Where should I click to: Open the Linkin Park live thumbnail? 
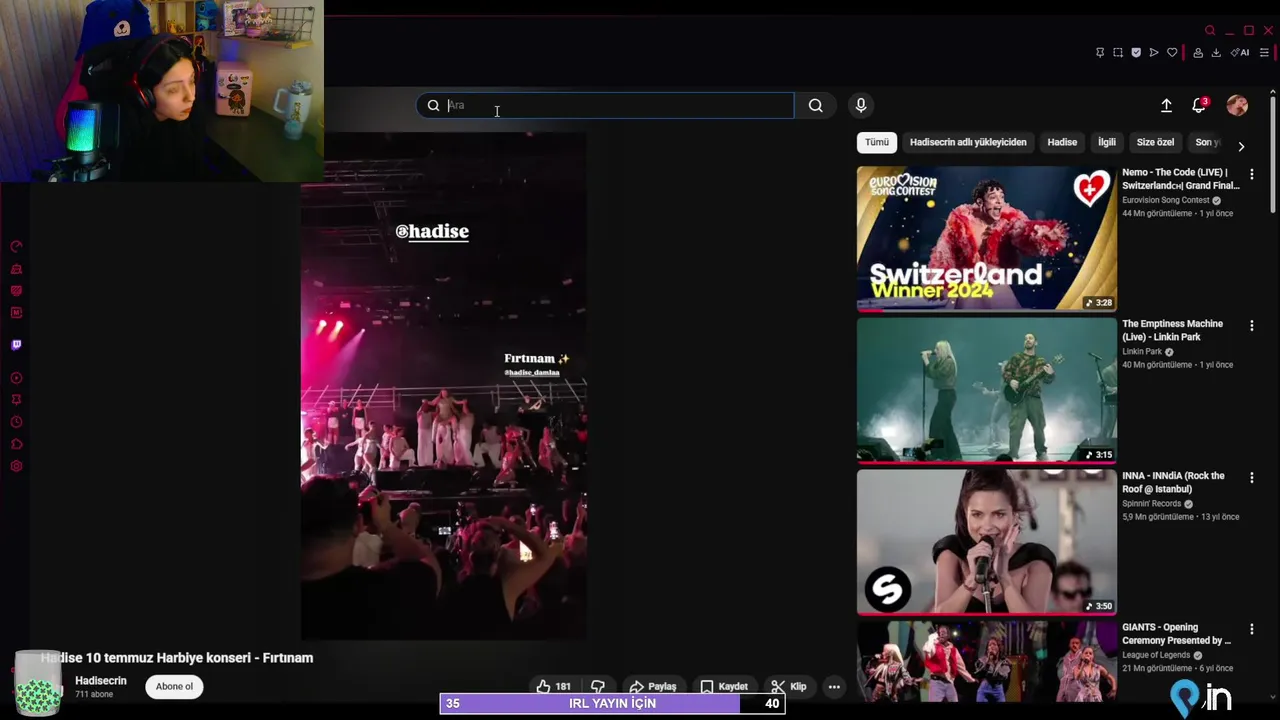(986, 391)
